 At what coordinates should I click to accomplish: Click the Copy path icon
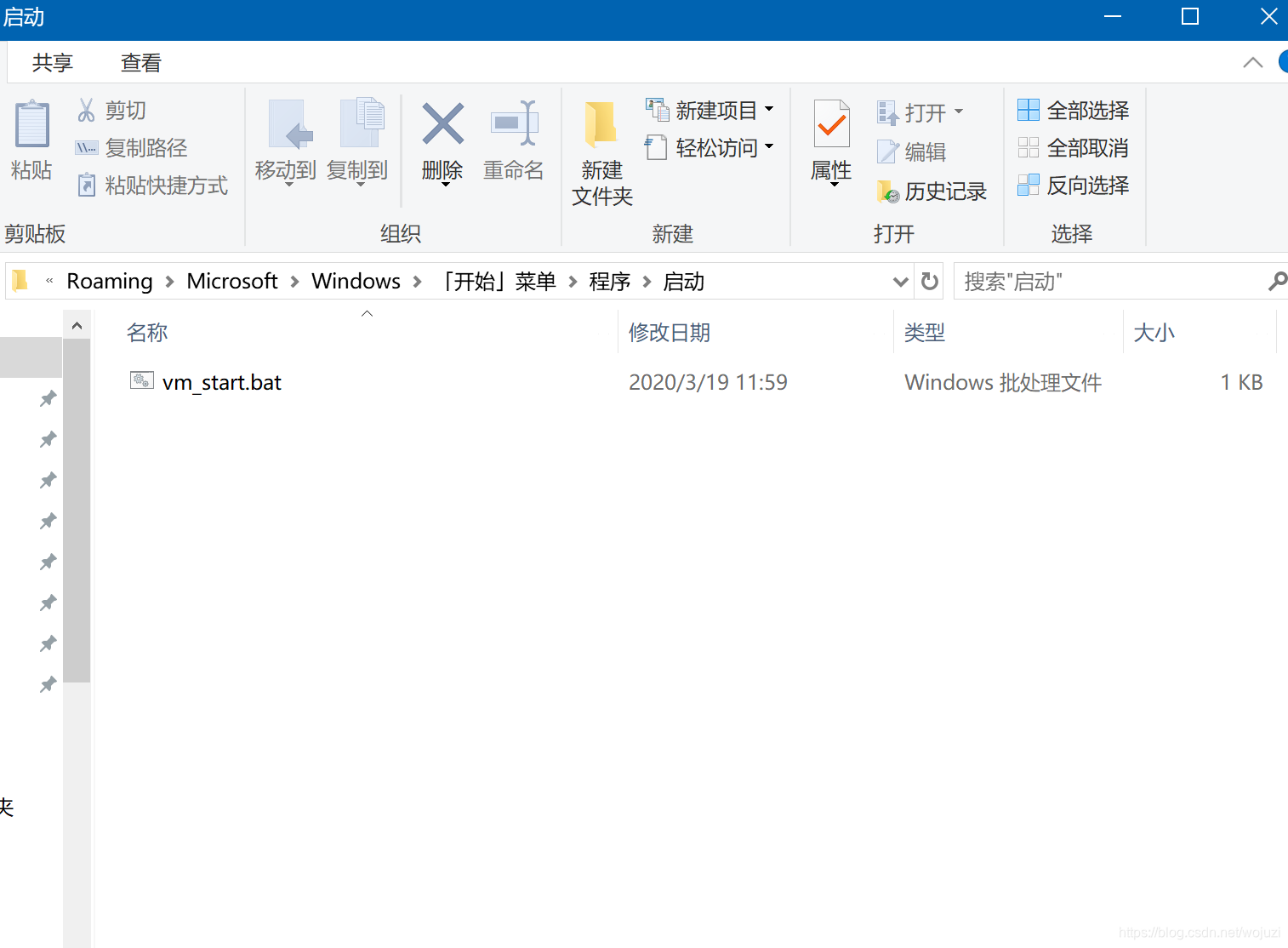pos(86,147)
